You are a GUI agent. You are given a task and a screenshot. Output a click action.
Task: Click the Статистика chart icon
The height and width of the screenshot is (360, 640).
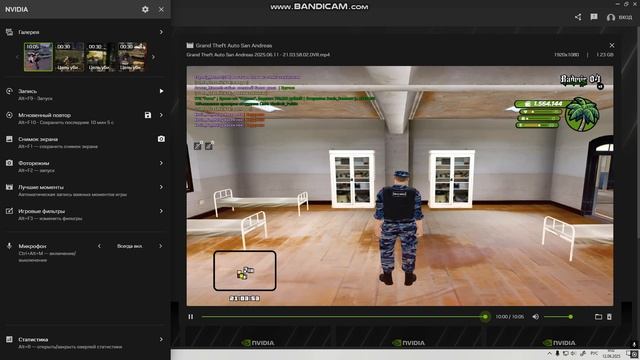9,339
